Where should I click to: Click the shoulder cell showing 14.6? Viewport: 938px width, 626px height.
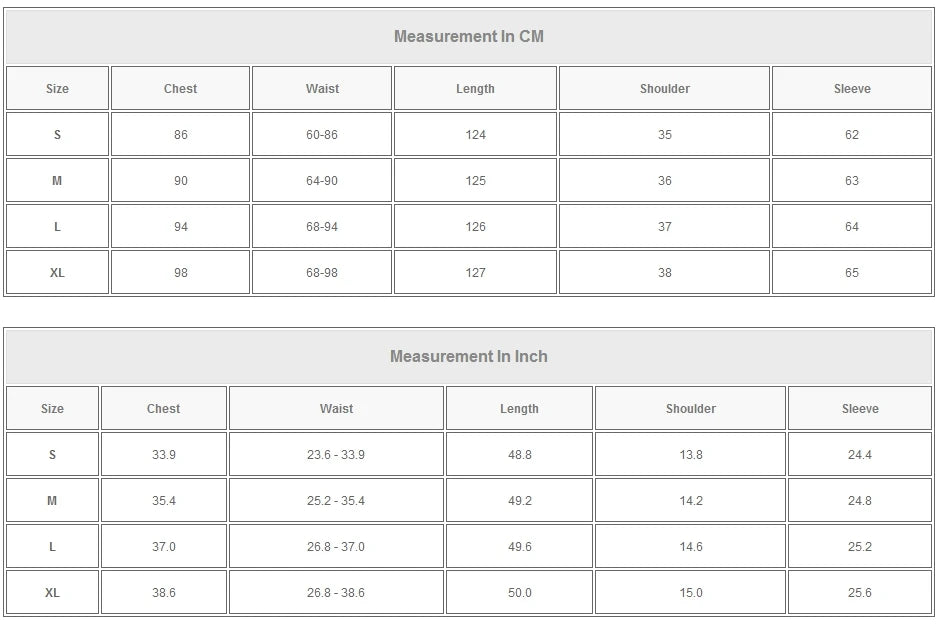[x=691, y=547]
